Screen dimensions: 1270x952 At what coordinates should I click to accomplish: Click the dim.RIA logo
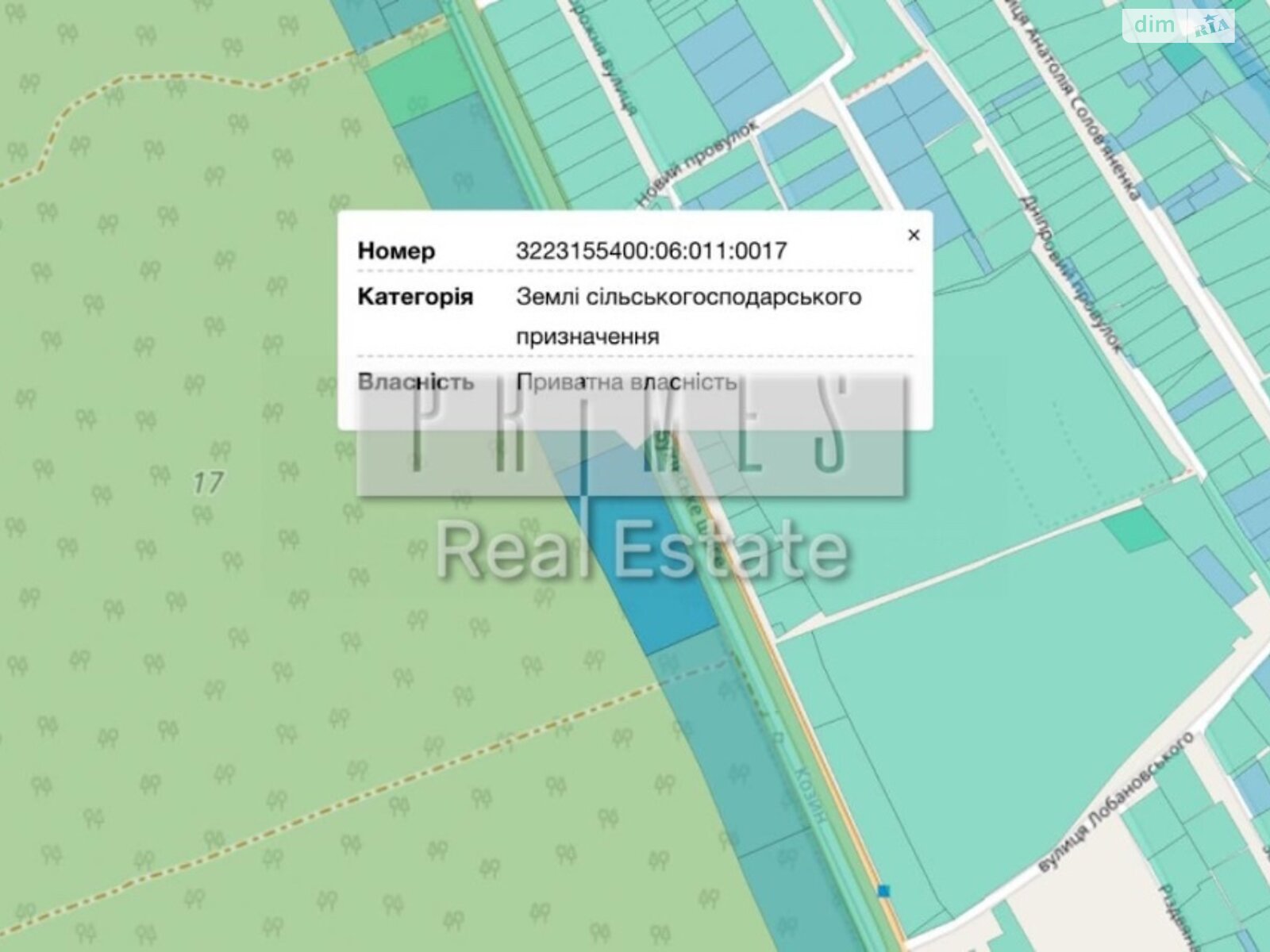[x=1179, y=26]
